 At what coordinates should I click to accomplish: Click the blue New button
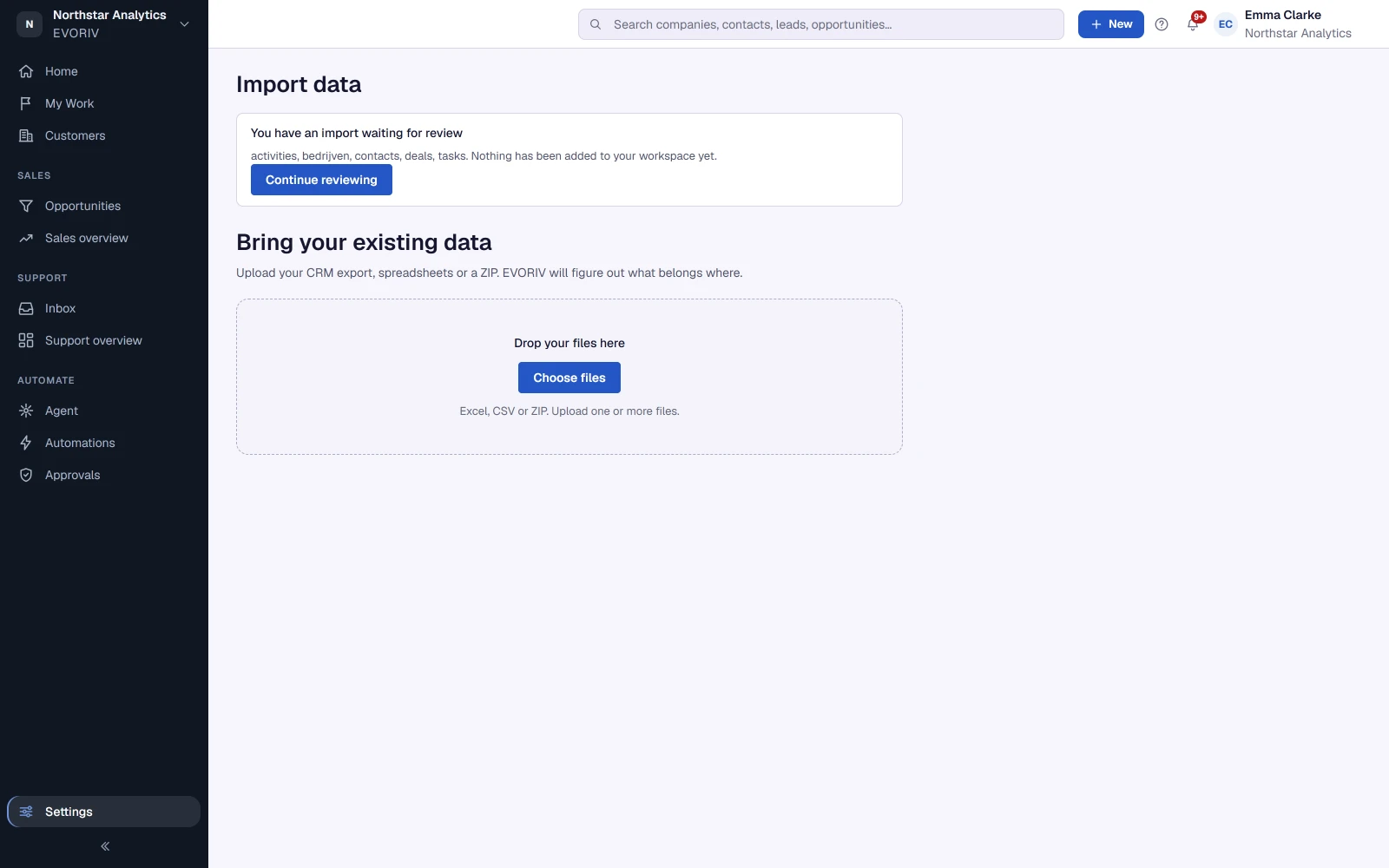(x=1111, y=24)
